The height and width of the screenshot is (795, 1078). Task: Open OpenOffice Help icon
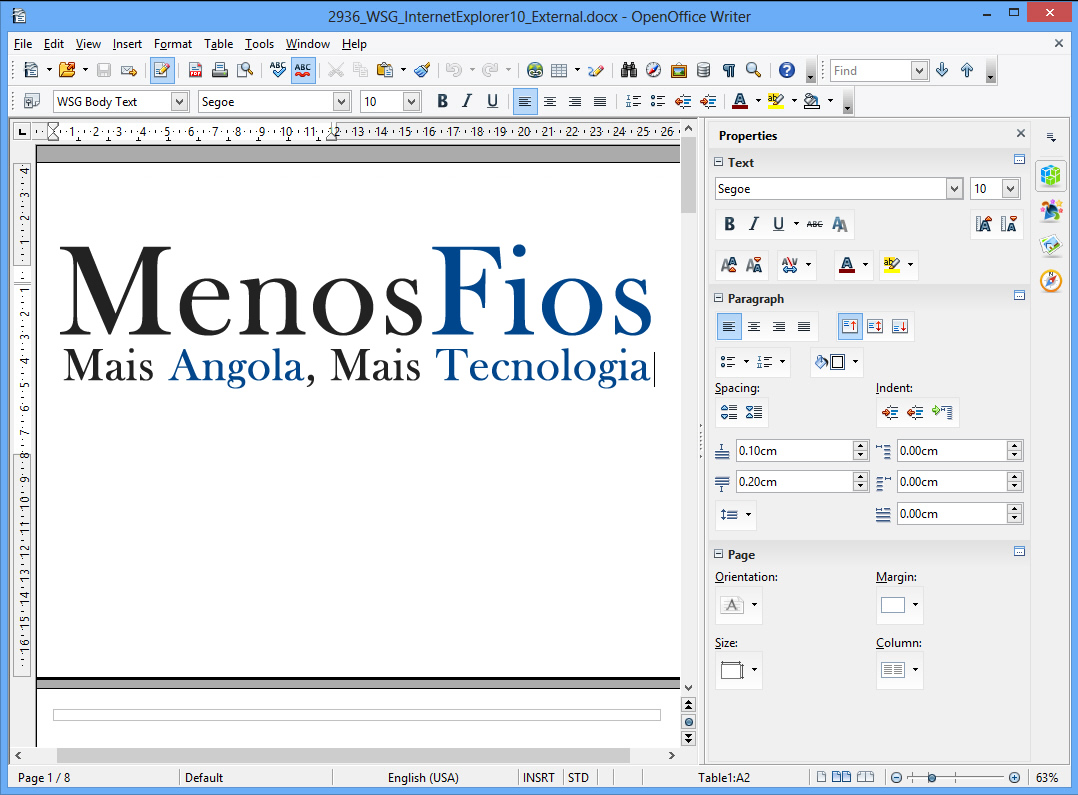[786, 70]
